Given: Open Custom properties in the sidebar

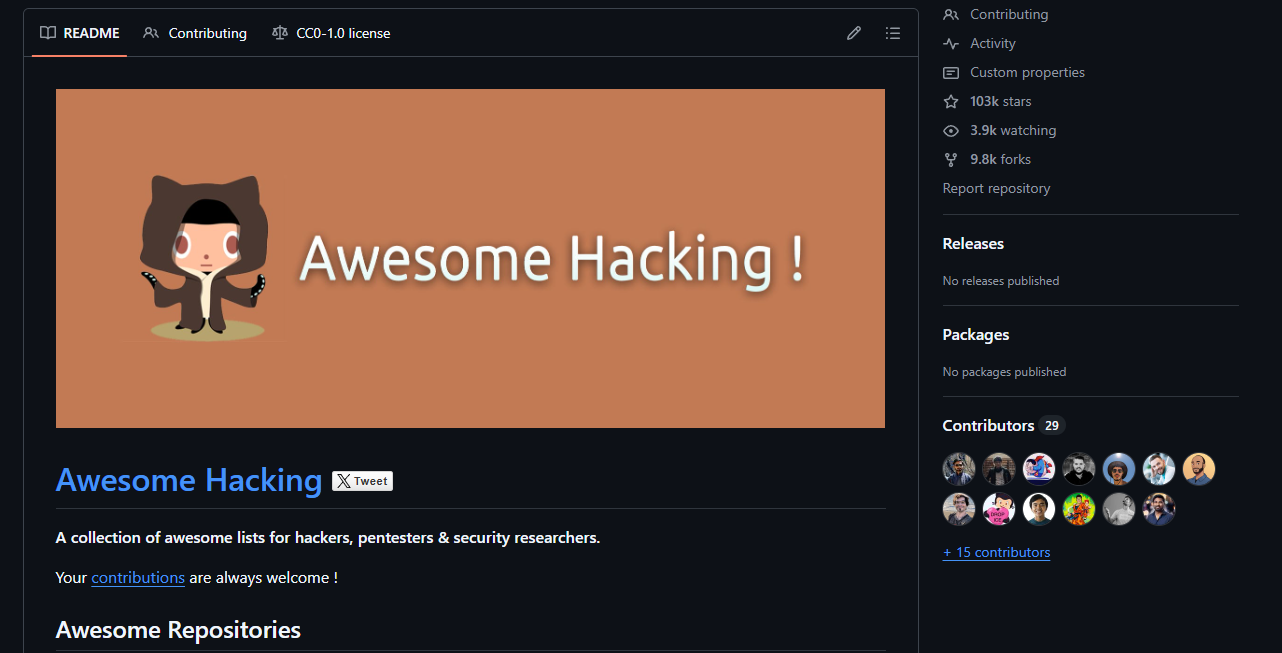Looking at the screenshot, I should coord(1013,73).
